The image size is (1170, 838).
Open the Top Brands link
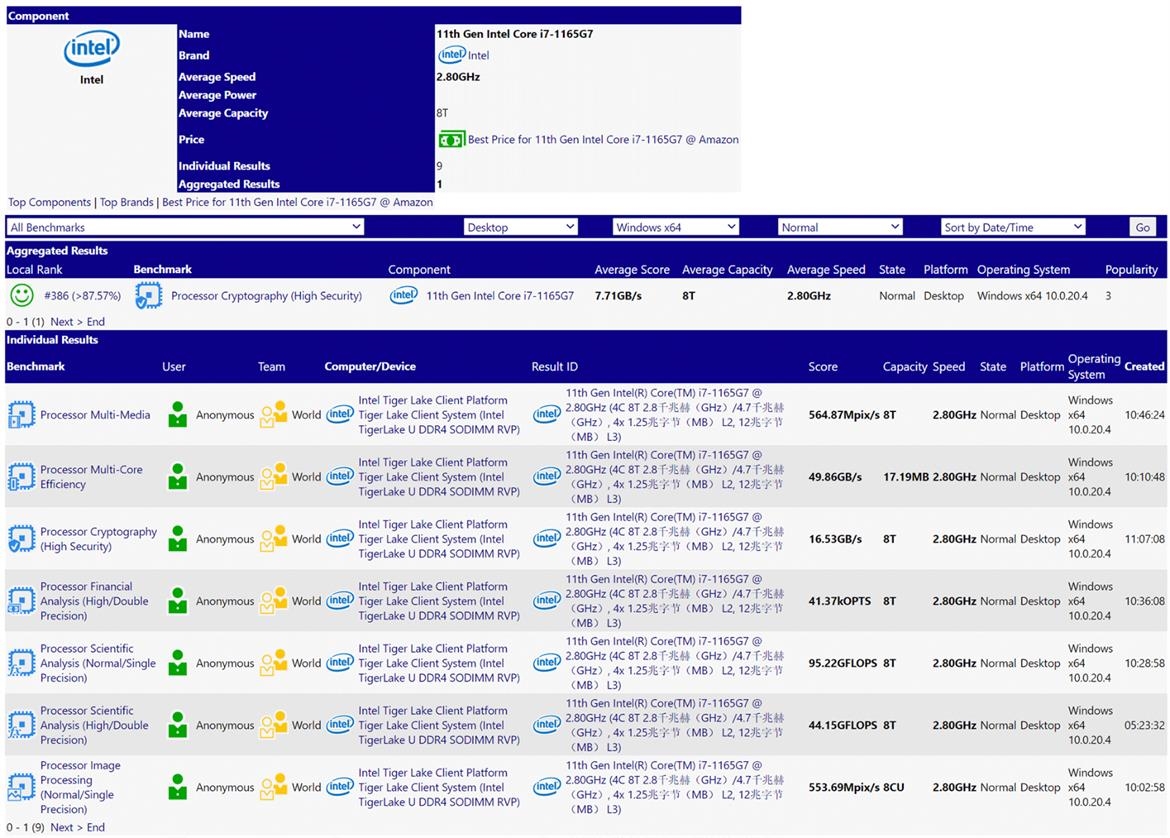(127, 202)
